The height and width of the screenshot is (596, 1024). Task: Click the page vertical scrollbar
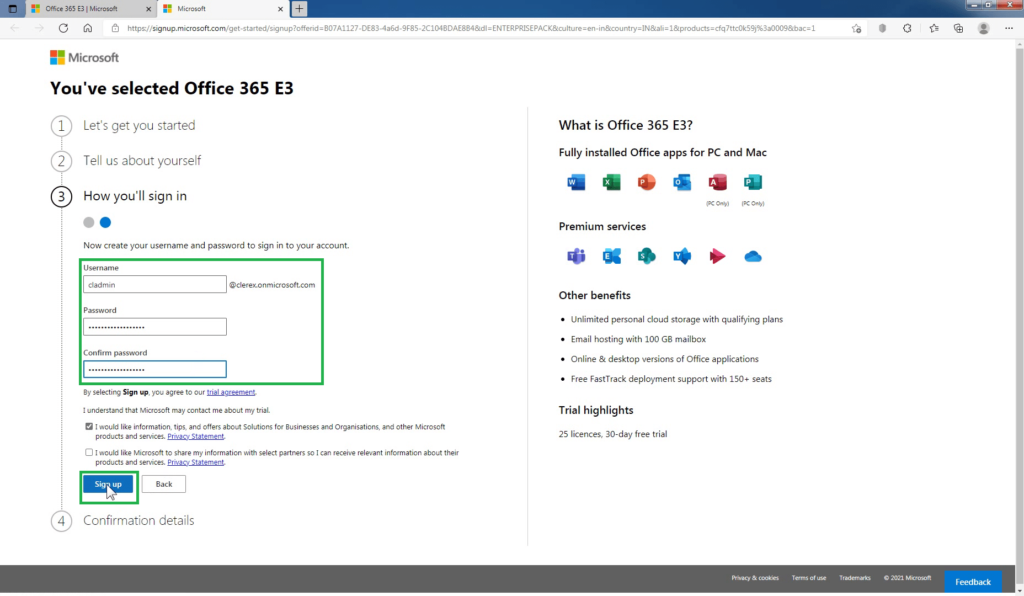click(1019, 316)
